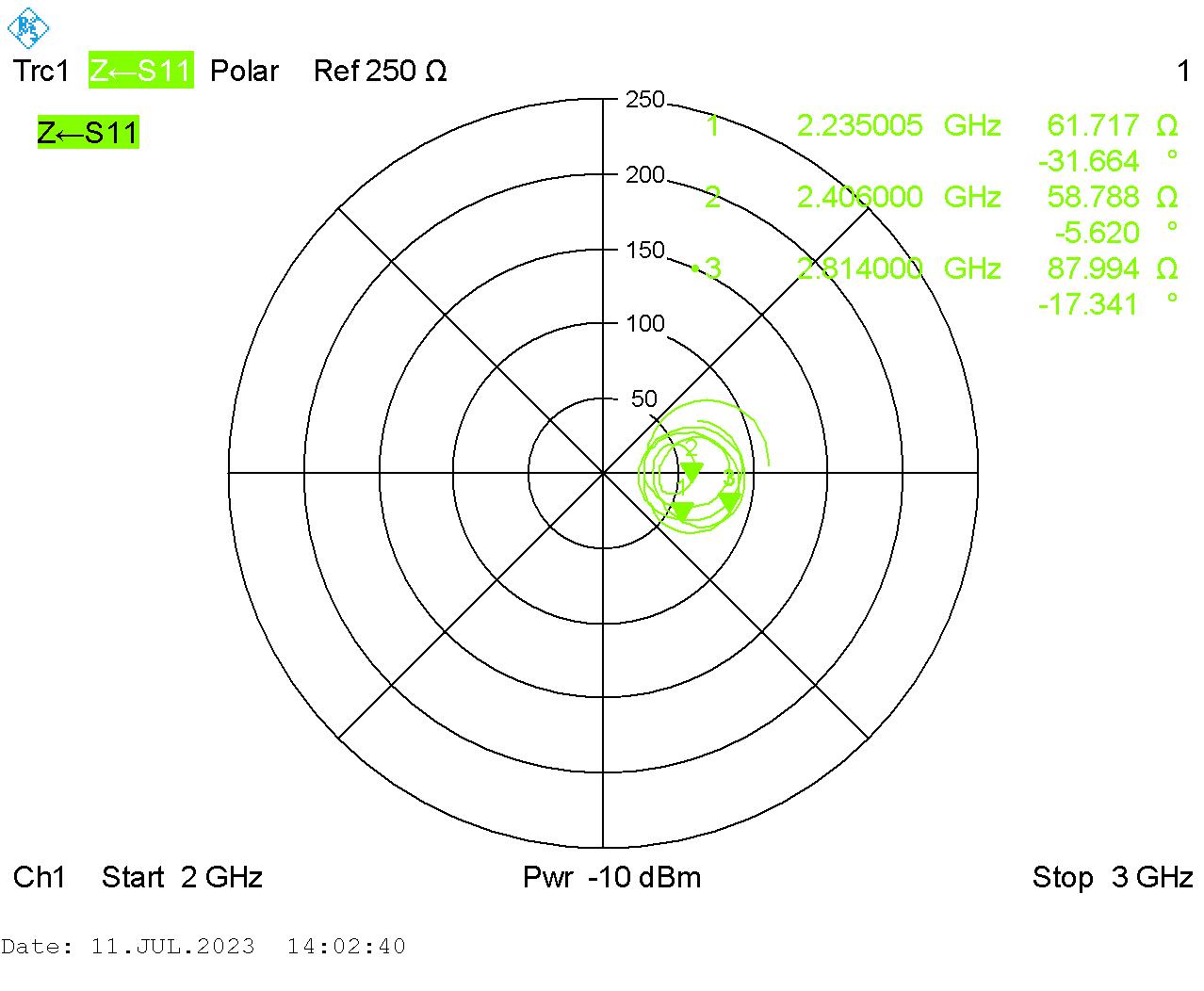
Task: Click the 50 scale label on the polar axis
Action: tap(644, 399)
